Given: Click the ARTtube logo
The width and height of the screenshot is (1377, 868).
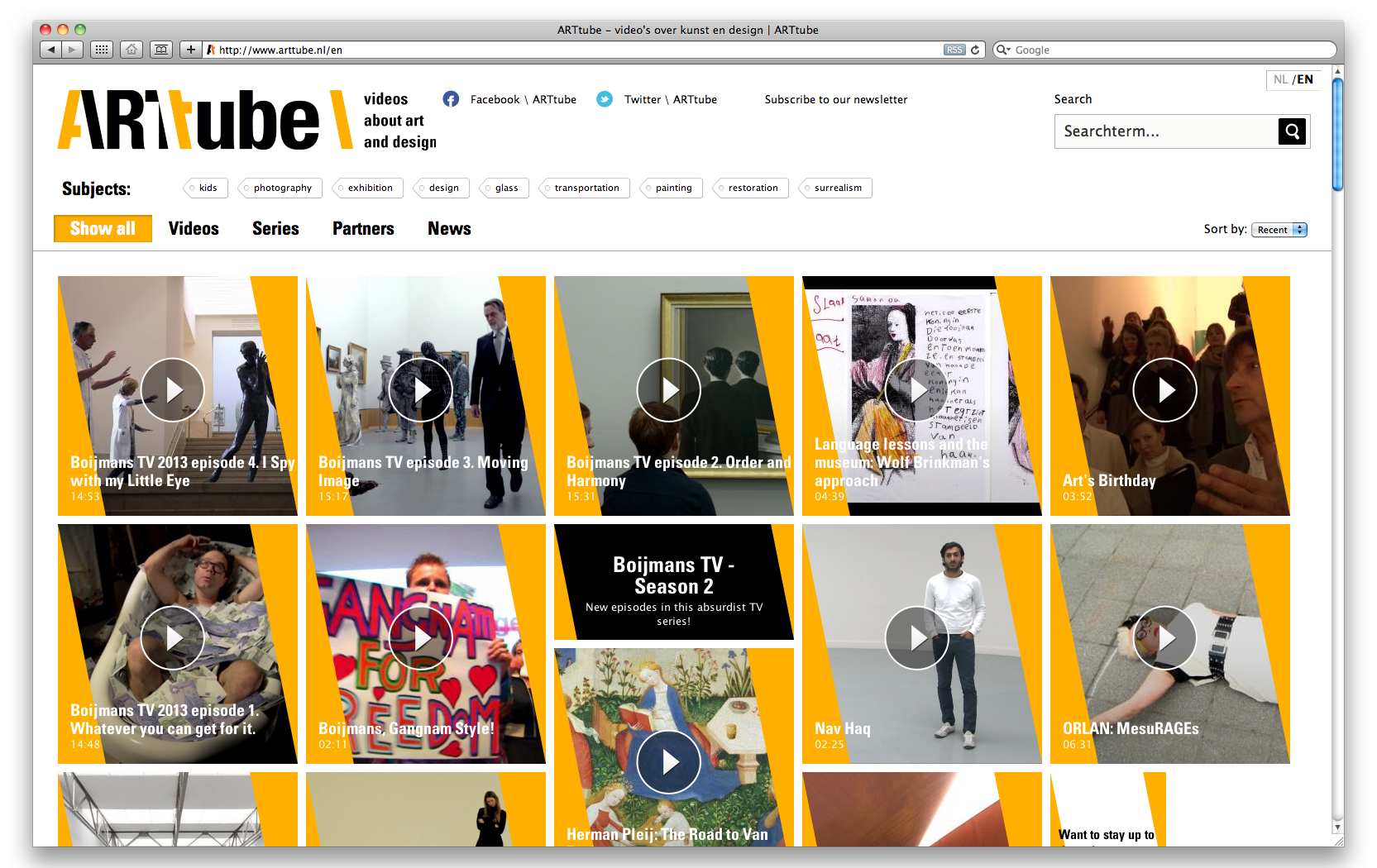Looking at the screenshot, I should pyautogui.click(x=205, y=121).
